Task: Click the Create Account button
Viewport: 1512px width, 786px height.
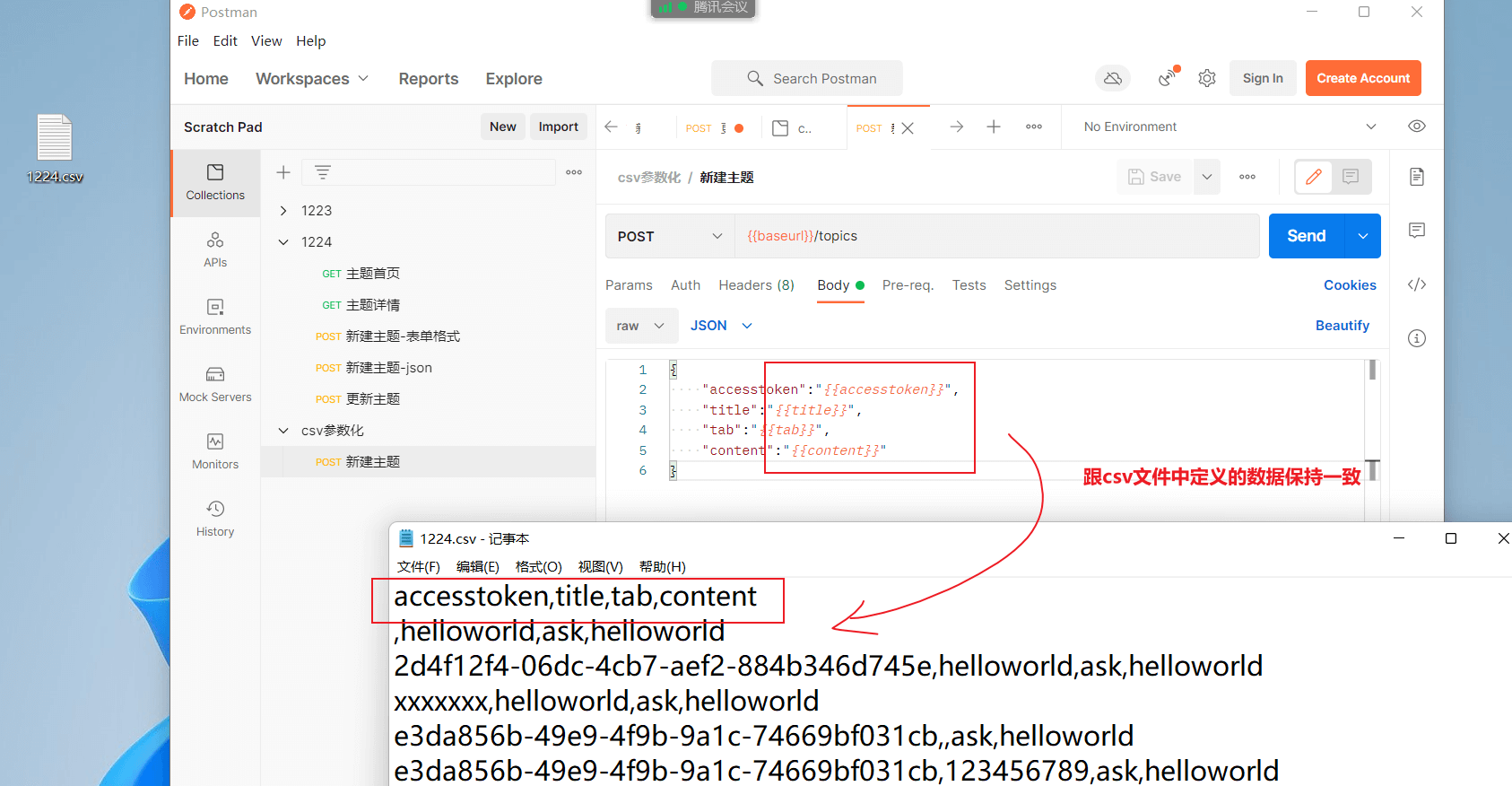Action: (x=1363, y=78)
